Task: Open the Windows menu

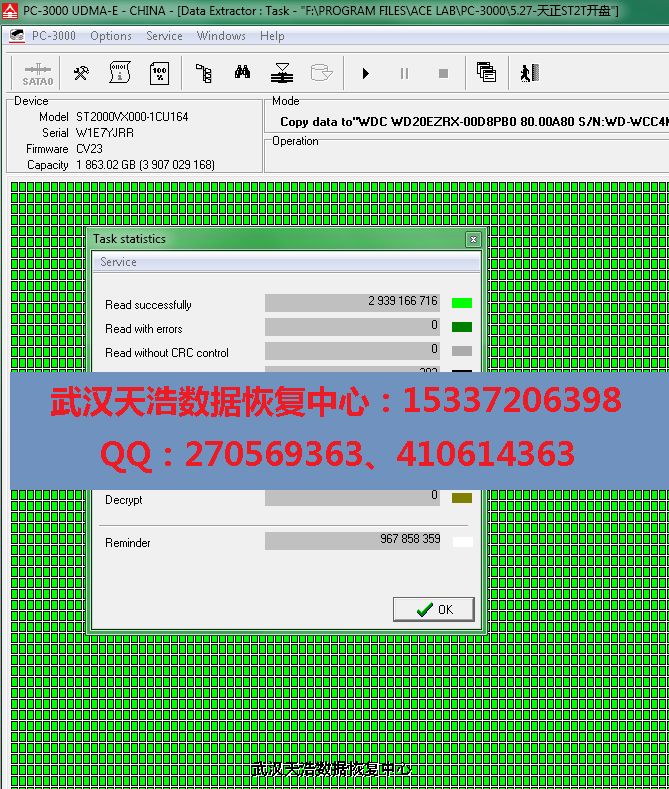Action: coord(221,36)
